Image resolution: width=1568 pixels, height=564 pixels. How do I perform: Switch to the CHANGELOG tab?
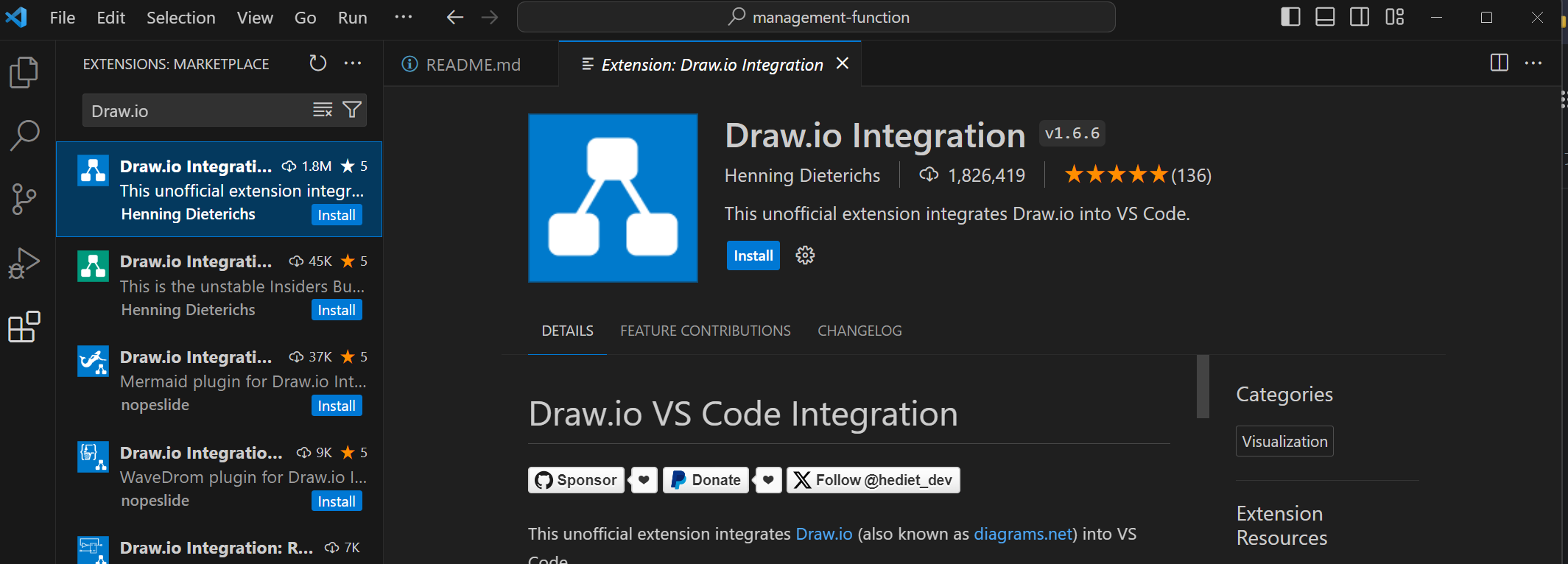pos(859,331)
